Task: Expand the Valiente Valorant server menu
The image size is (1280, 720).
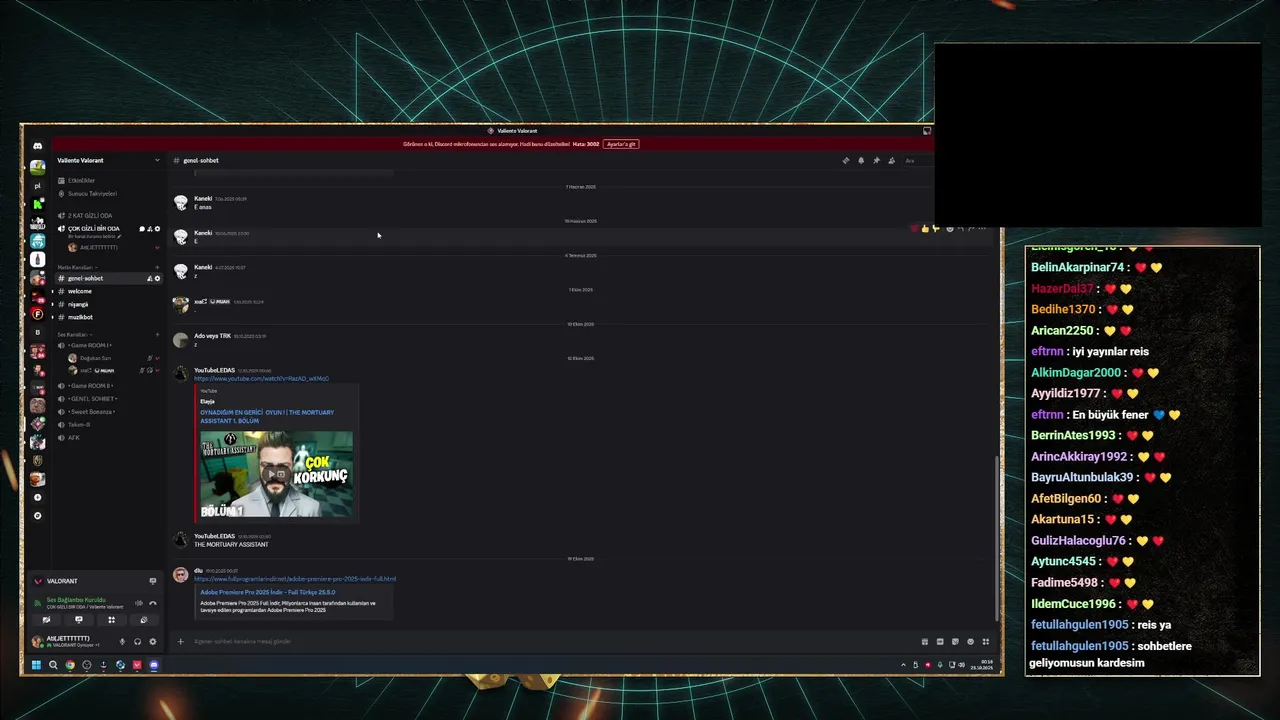Action: tap(108, 160)
